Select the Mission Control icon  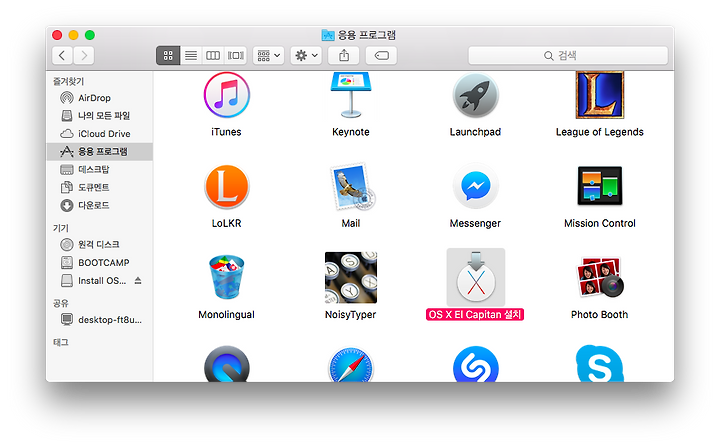(x=600, y=186)
